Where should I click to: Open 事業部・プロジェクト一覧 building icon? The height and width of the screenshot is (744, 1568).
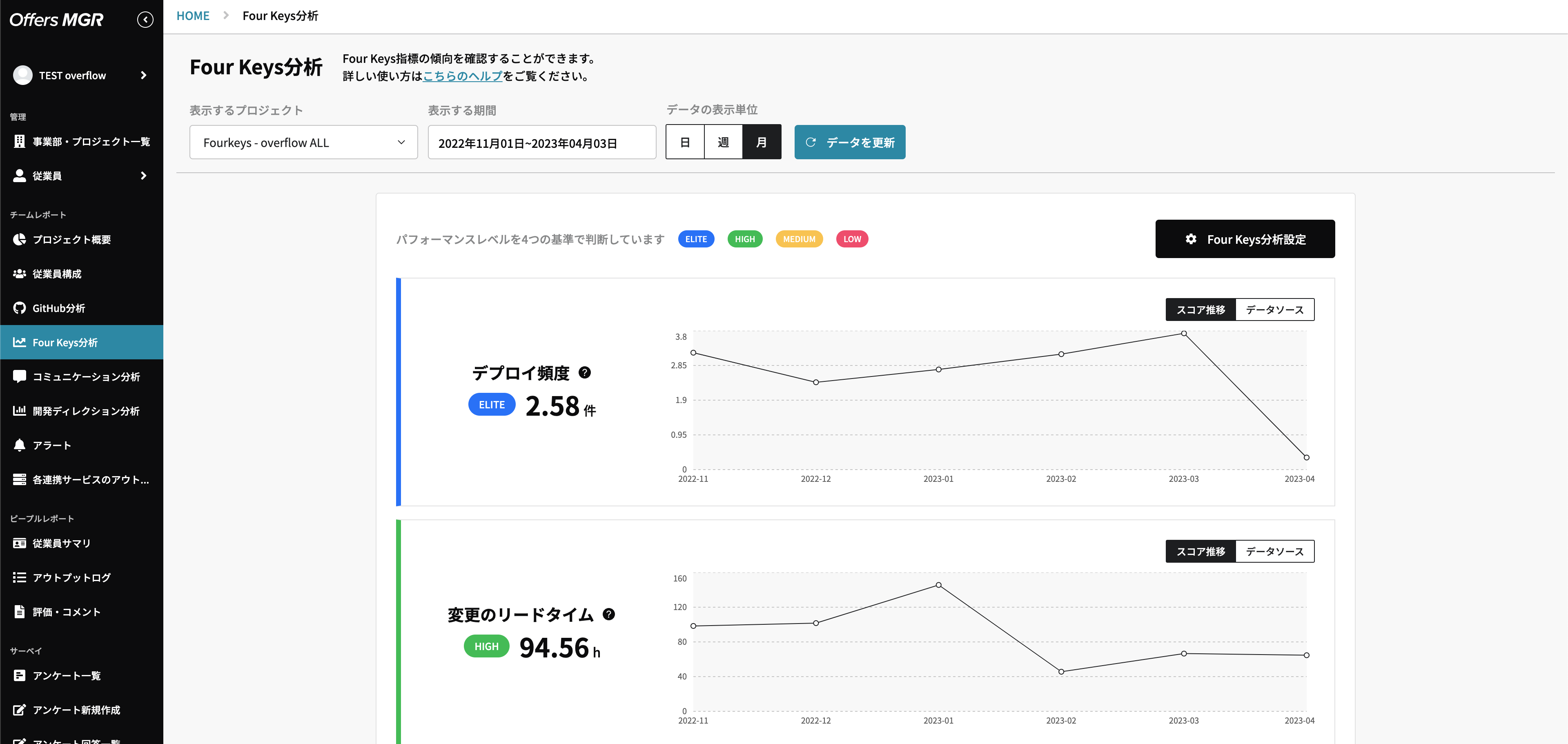[x=20, y=141]
